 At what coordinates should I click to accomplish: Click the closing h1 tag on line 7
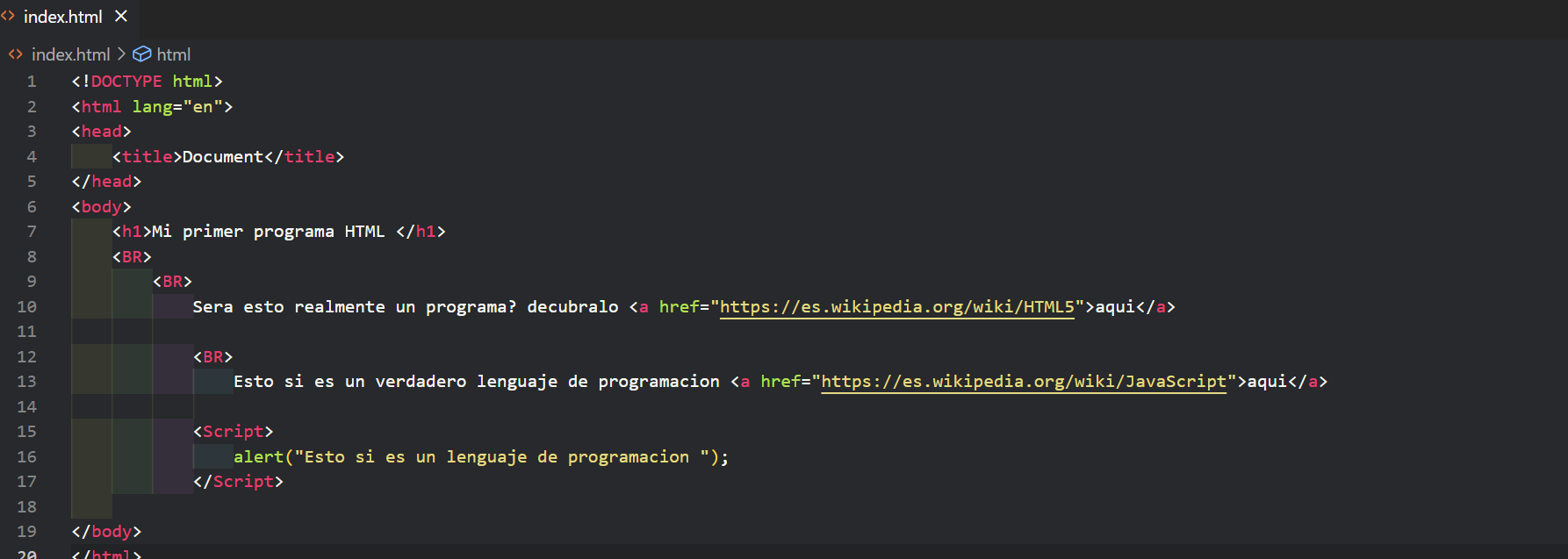[421, 232]
